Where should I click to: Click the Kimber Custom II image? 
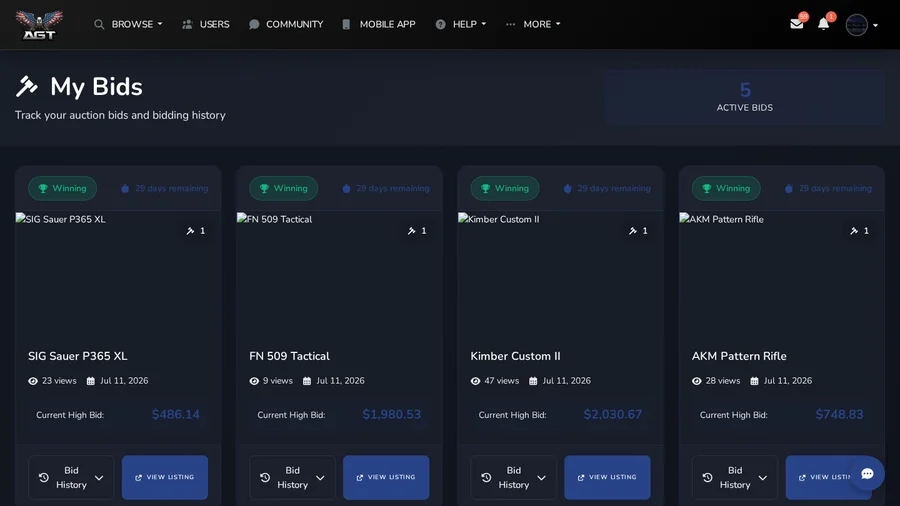pos(561,275)
